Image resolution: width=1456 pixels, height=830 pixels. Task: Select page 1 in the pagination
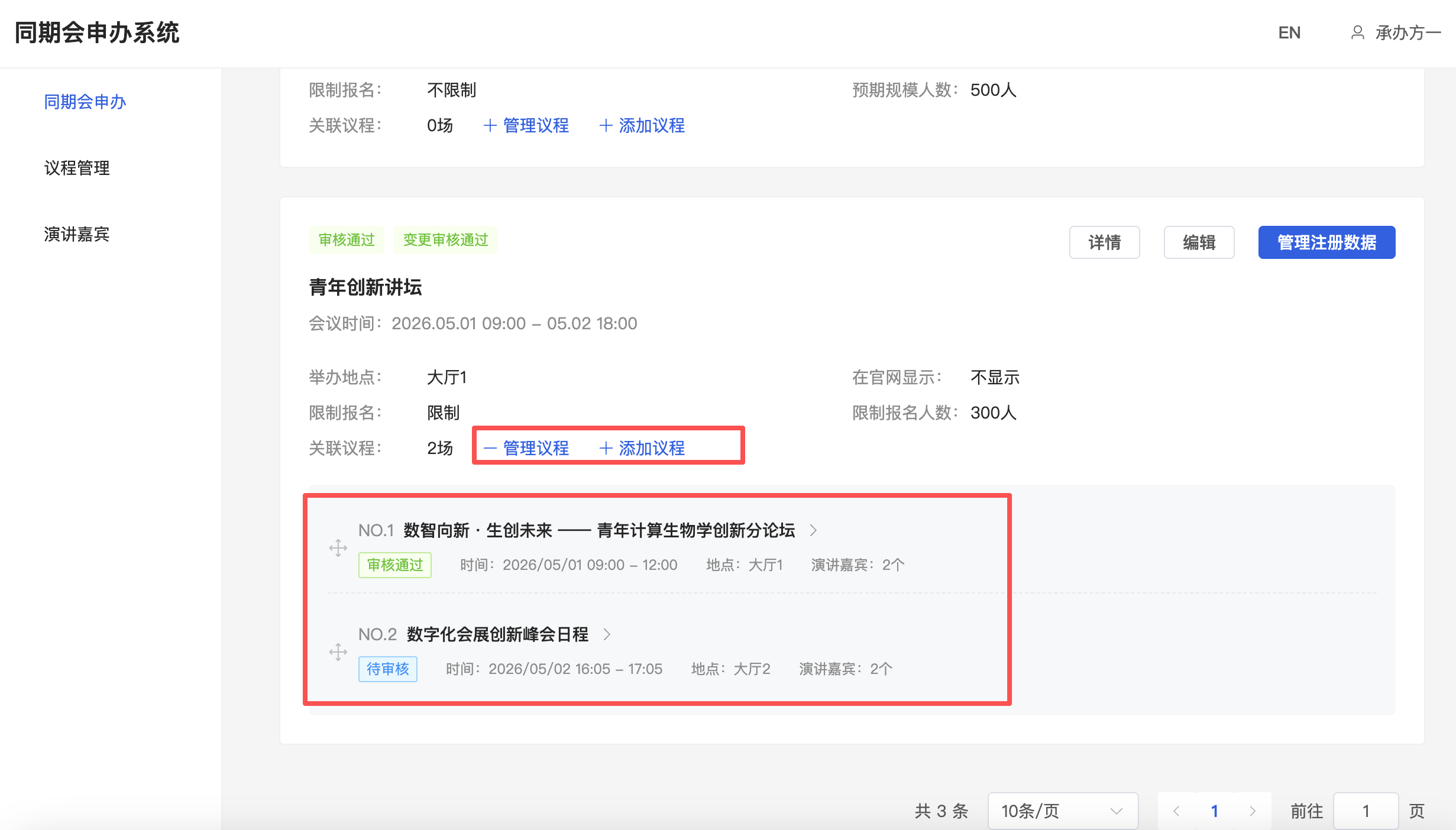pos(1214,811)
